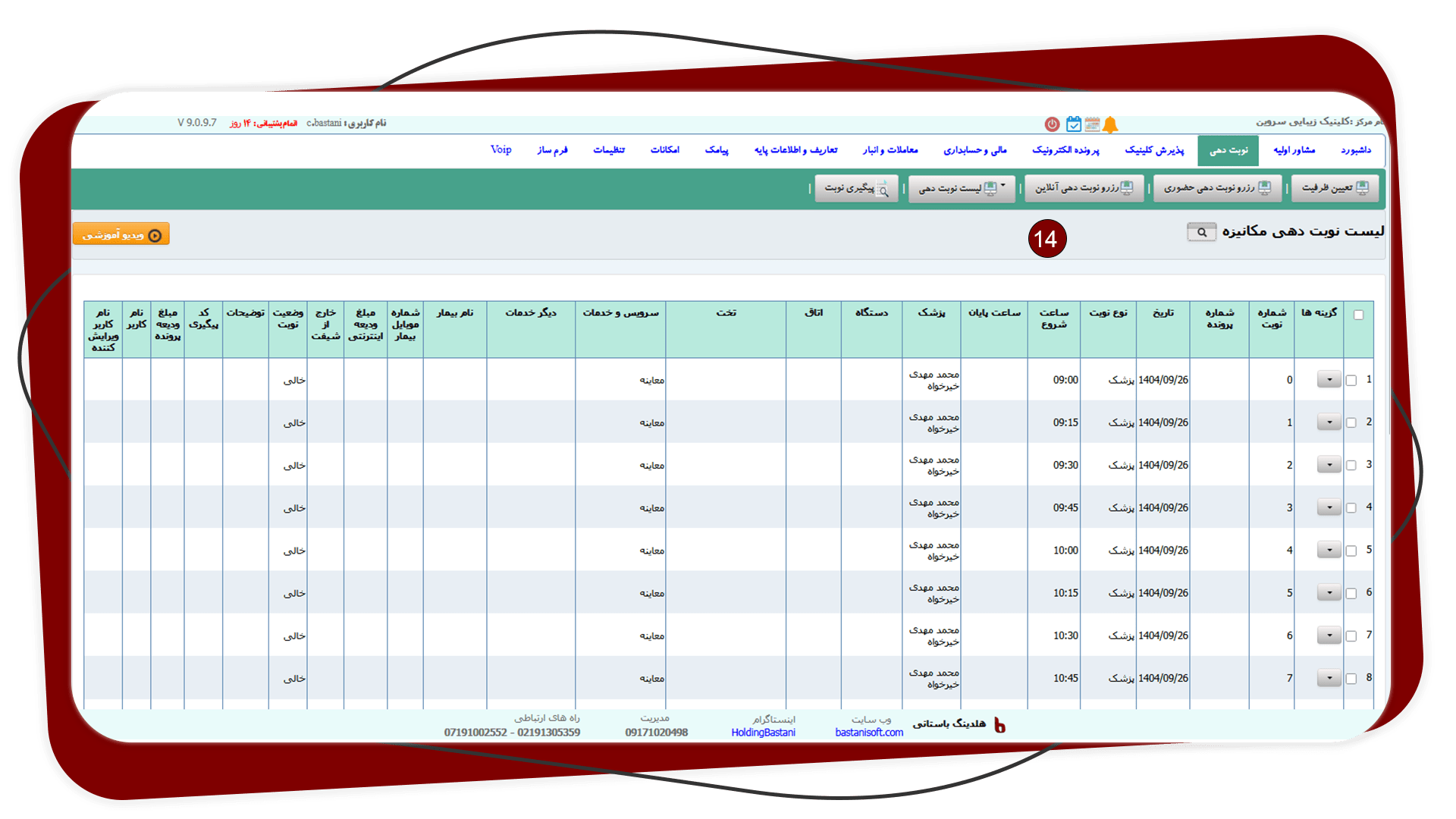Open the مشاور اولیه menu
The width and height of the screenshot is (1456, 819).
pyautogui.click(x=1294, y=150)
